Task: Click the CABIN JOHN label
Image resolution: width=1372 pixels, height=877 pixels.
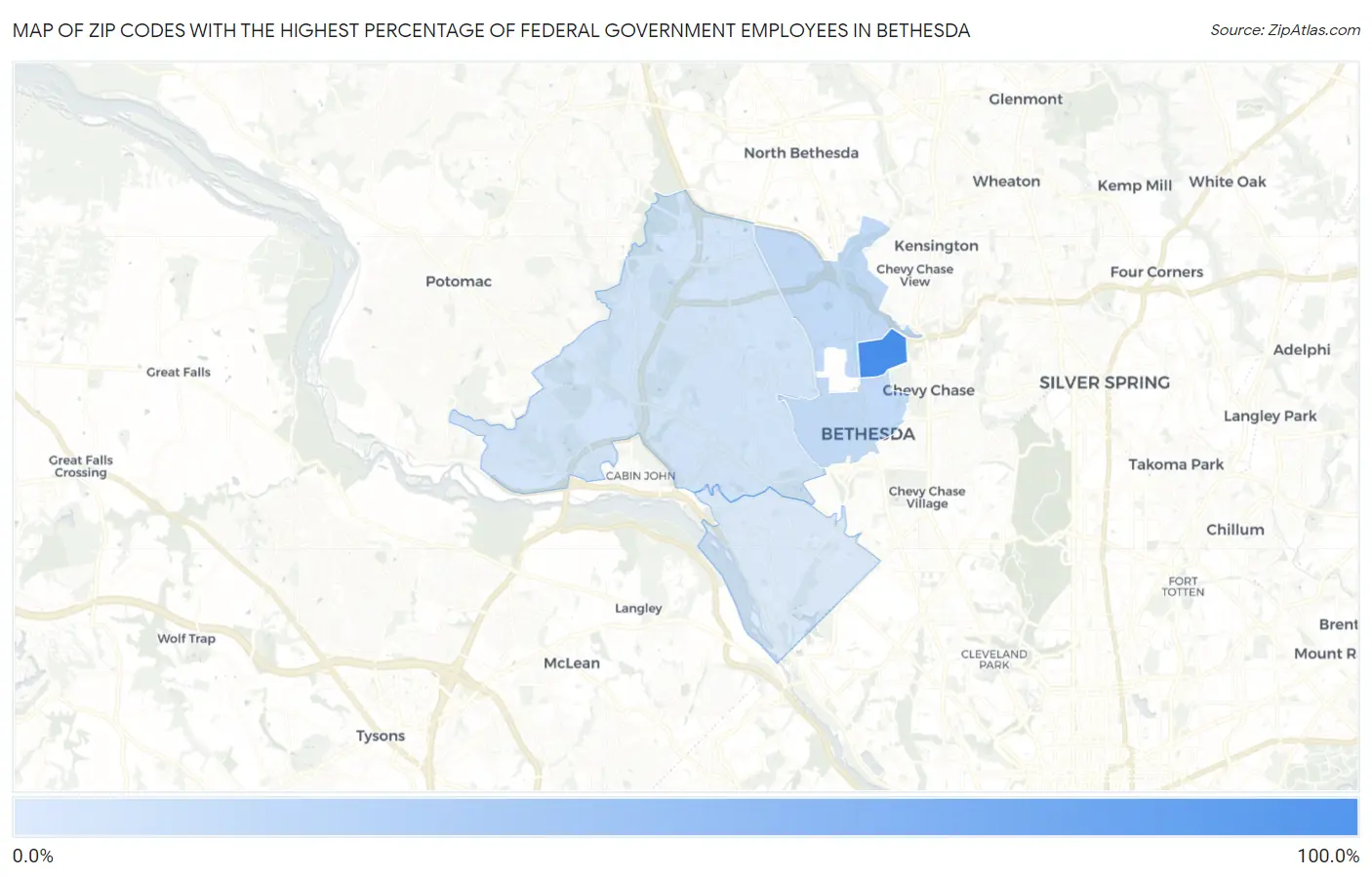Action: tap(640, 476)
